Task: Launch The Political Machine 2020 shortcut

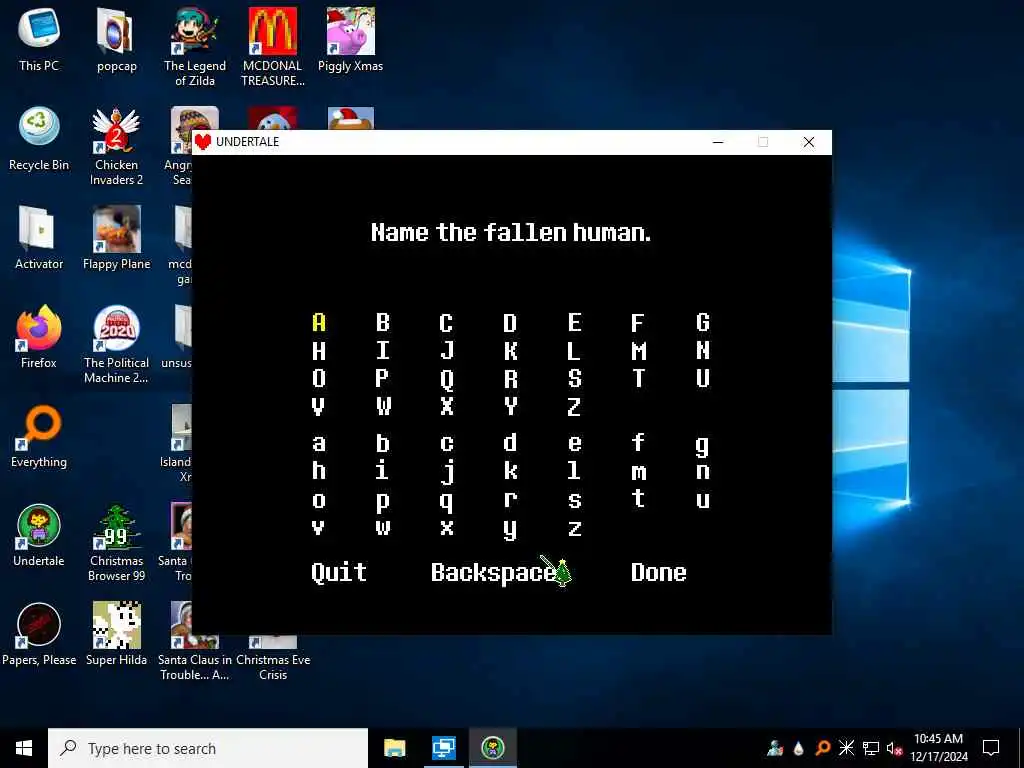Action: coord(116,344)
